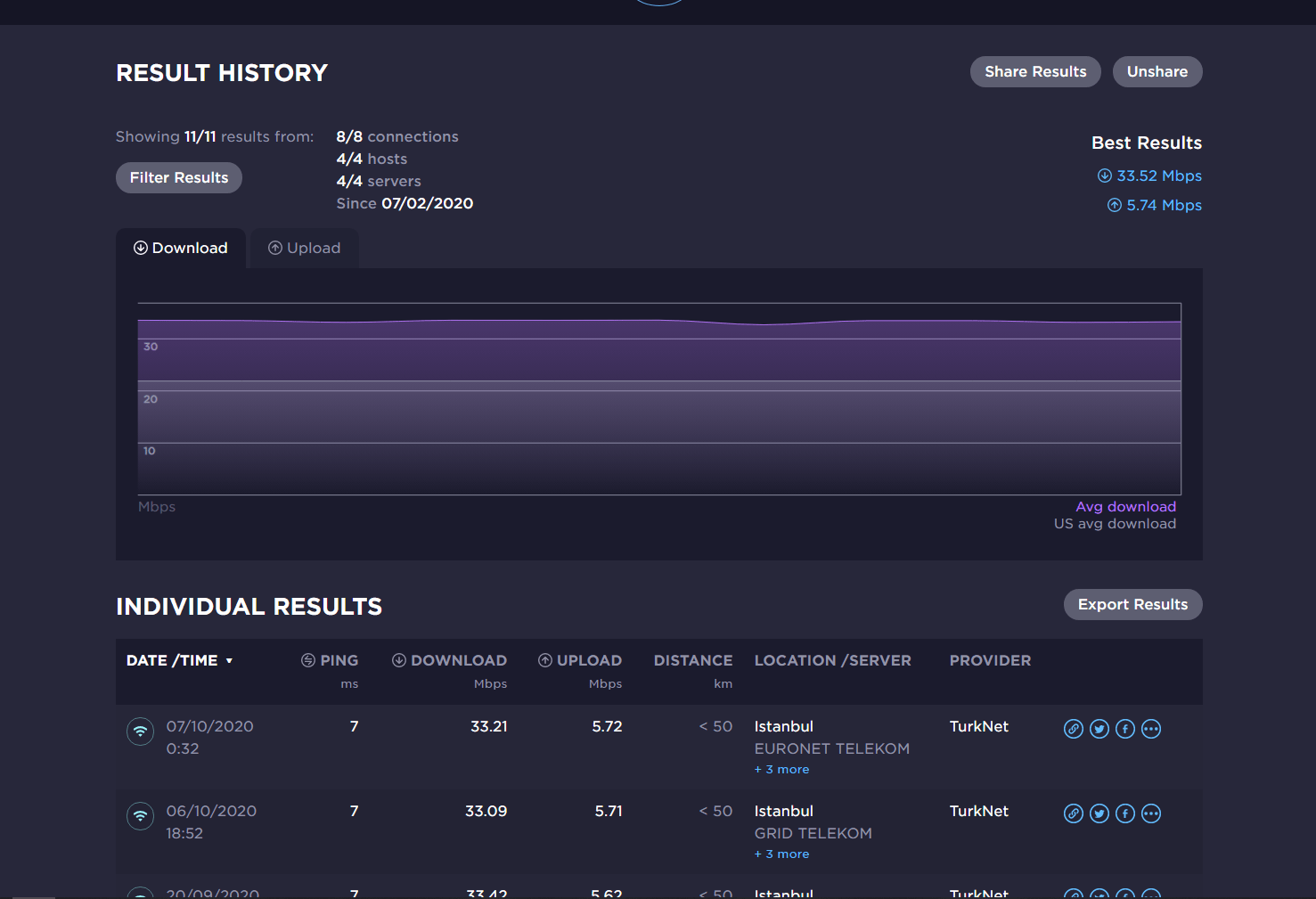Export Results to a file
Viewport: 1316px width, 899px height.
(x=1133, y=605)
